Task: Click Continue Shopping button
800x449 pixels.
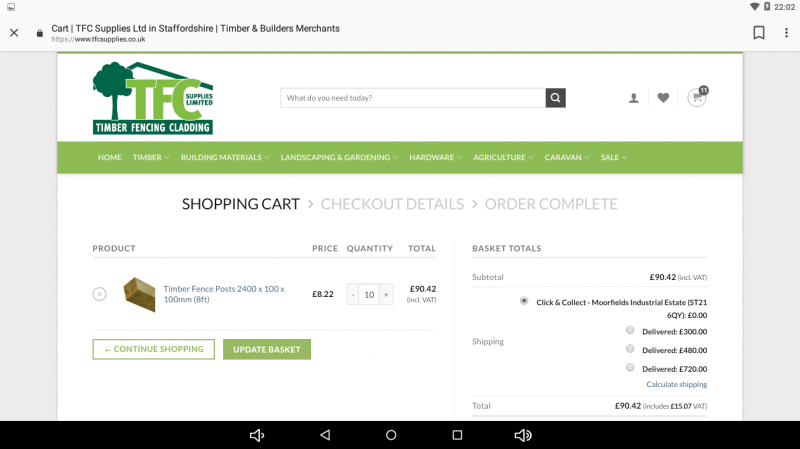Action: [x=153, y=349]
